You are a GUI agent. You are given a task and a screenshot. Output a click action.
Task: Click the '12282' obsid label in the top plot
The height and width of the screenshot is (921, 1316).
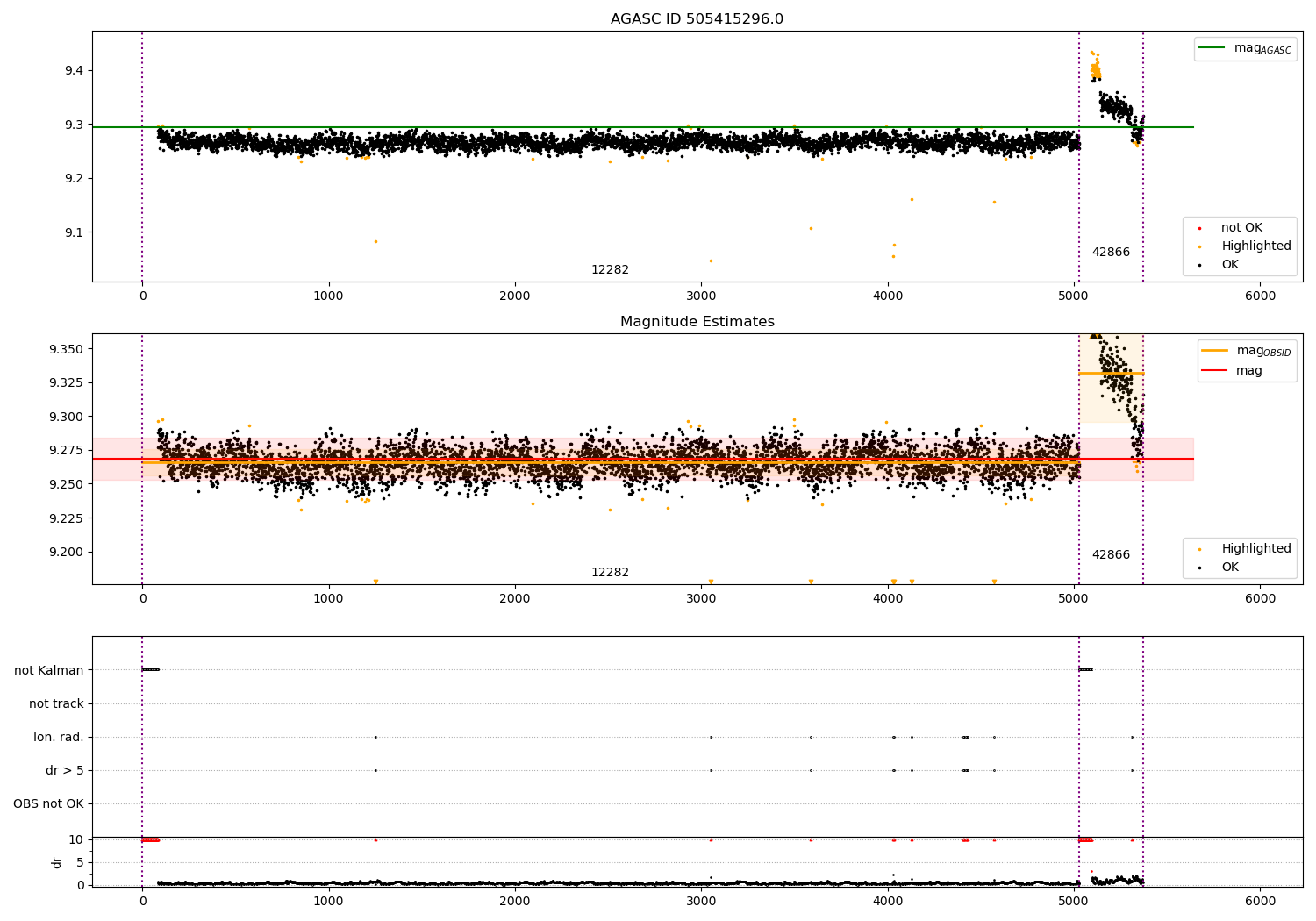pos(610,270)
